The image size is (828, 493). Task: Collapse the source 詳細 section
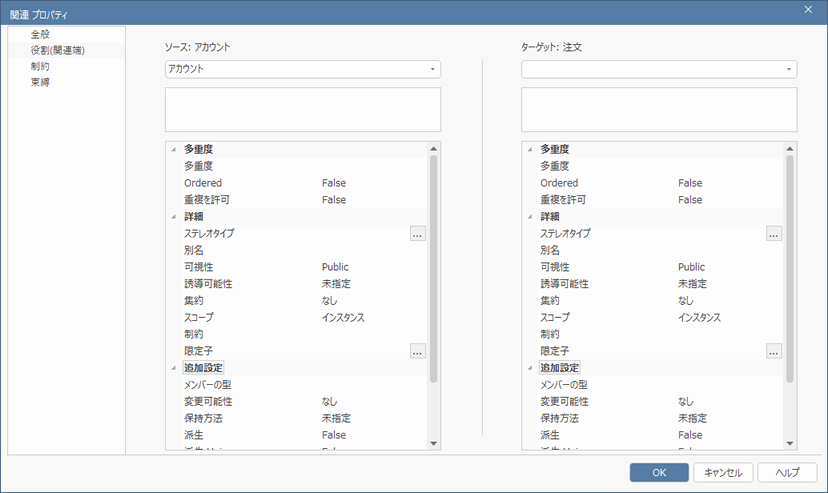click(173, 216)
